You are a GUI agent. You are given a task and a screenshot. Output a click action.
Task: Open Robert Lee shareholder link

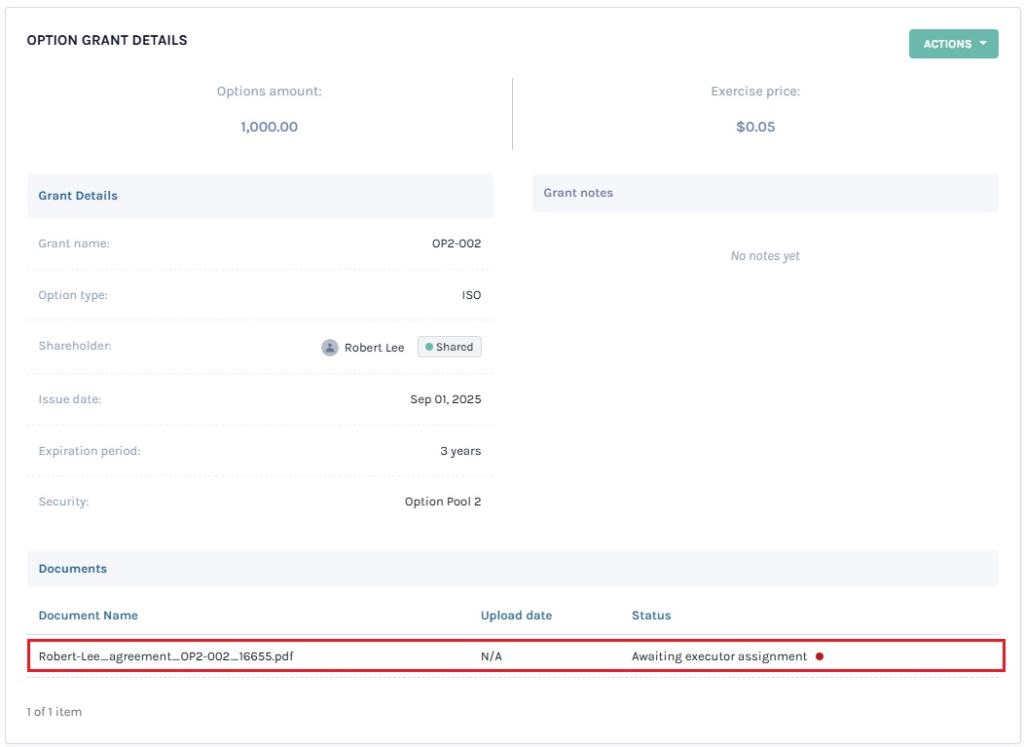tap(374, 347)
